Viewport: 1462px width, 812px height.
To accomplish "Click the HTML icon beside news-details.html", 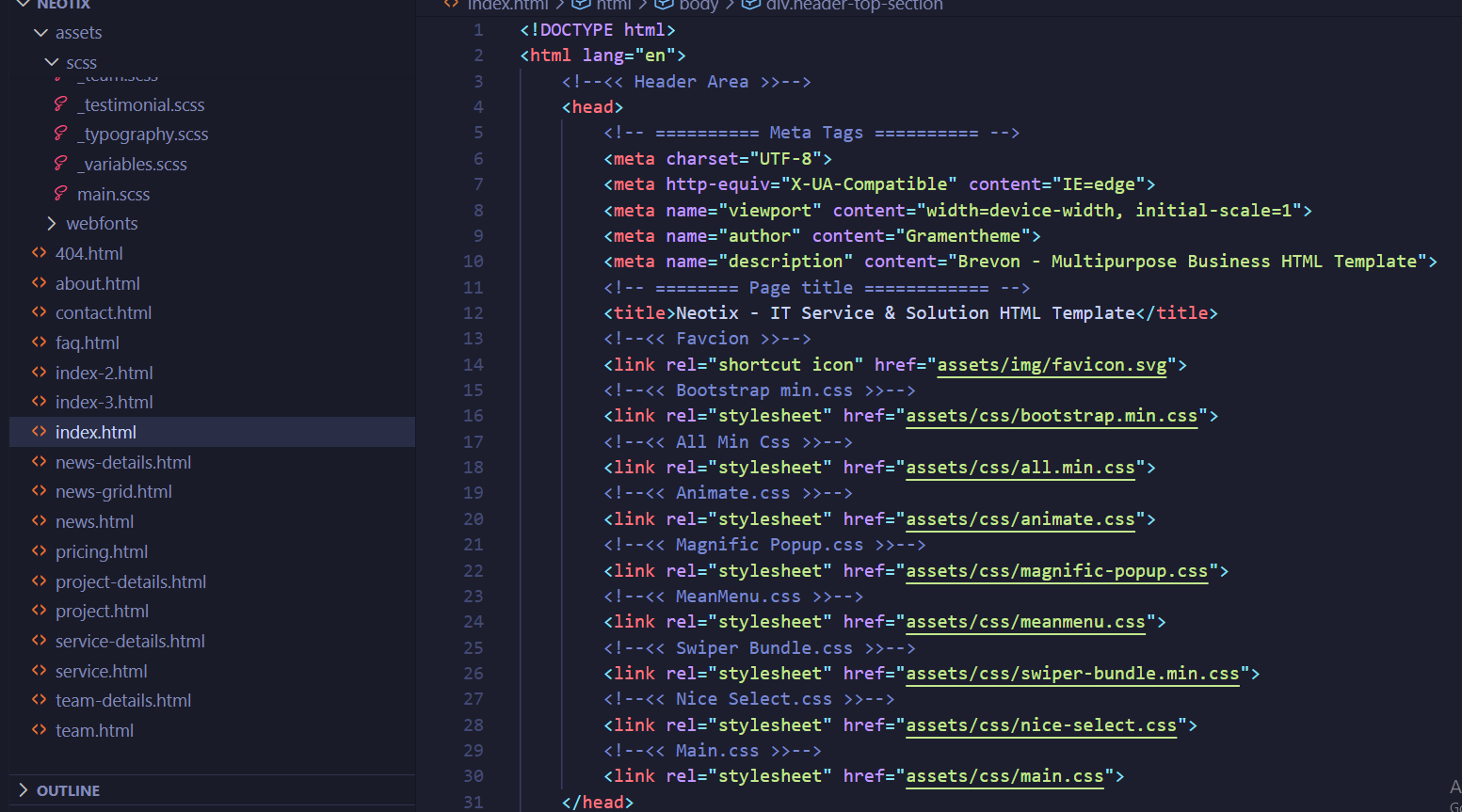I will [x=40, y=462].
